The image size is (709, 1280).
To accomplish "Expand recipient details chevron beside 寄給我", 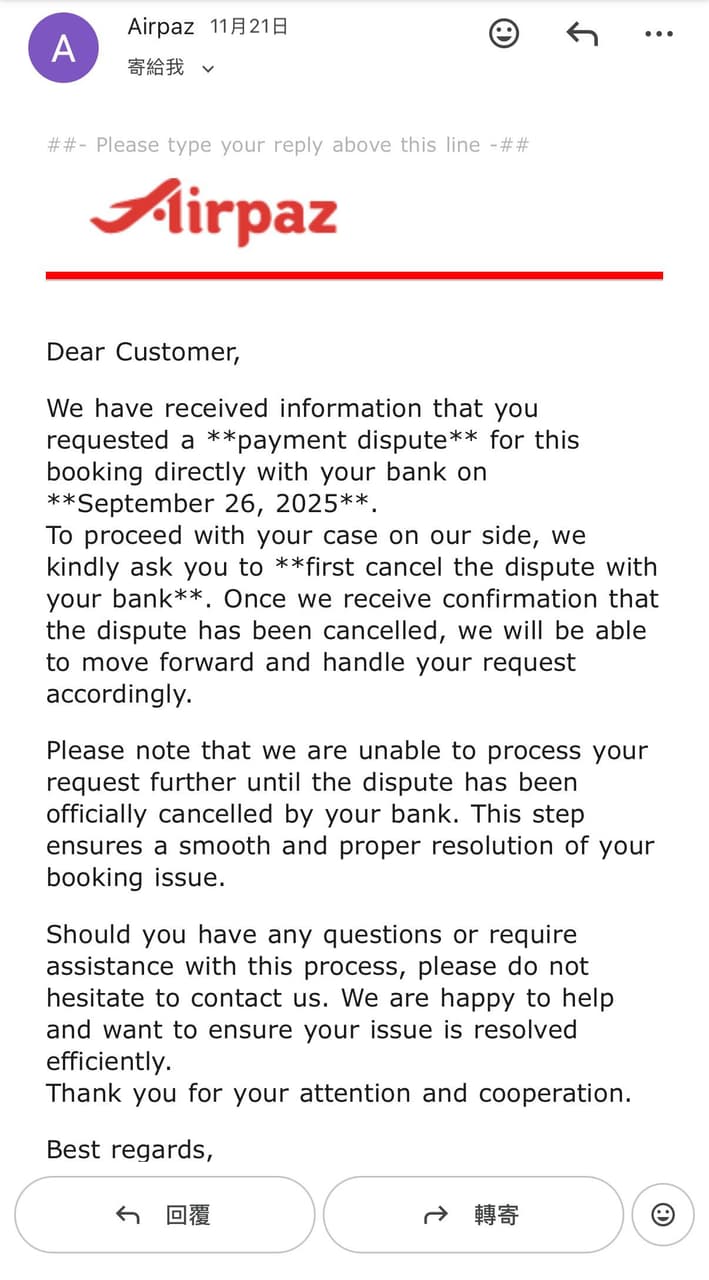I will click(x=208, y=69).
